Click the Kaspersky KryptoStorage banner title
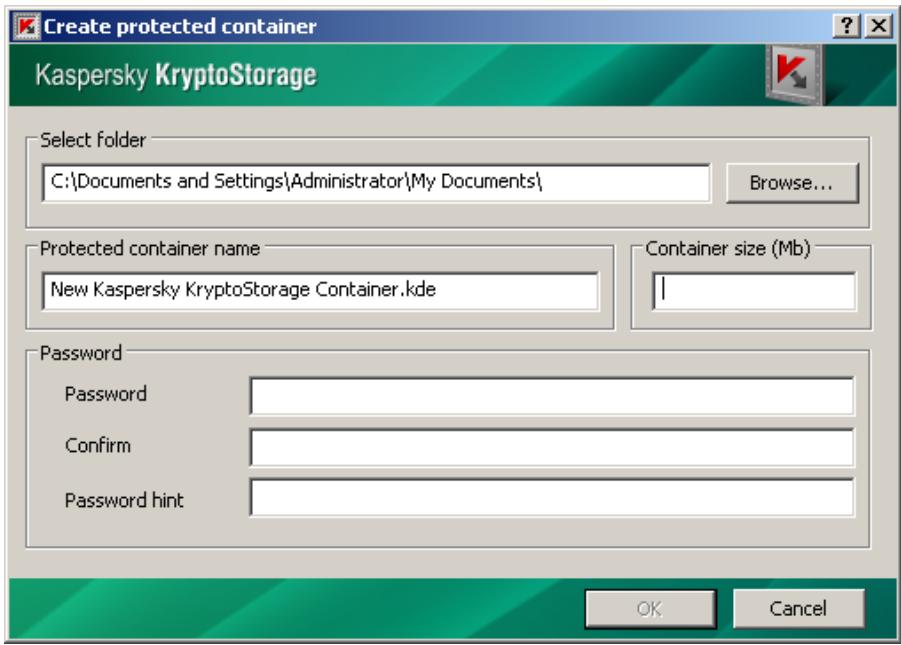 pyautogui.click(x=176, y=75)
